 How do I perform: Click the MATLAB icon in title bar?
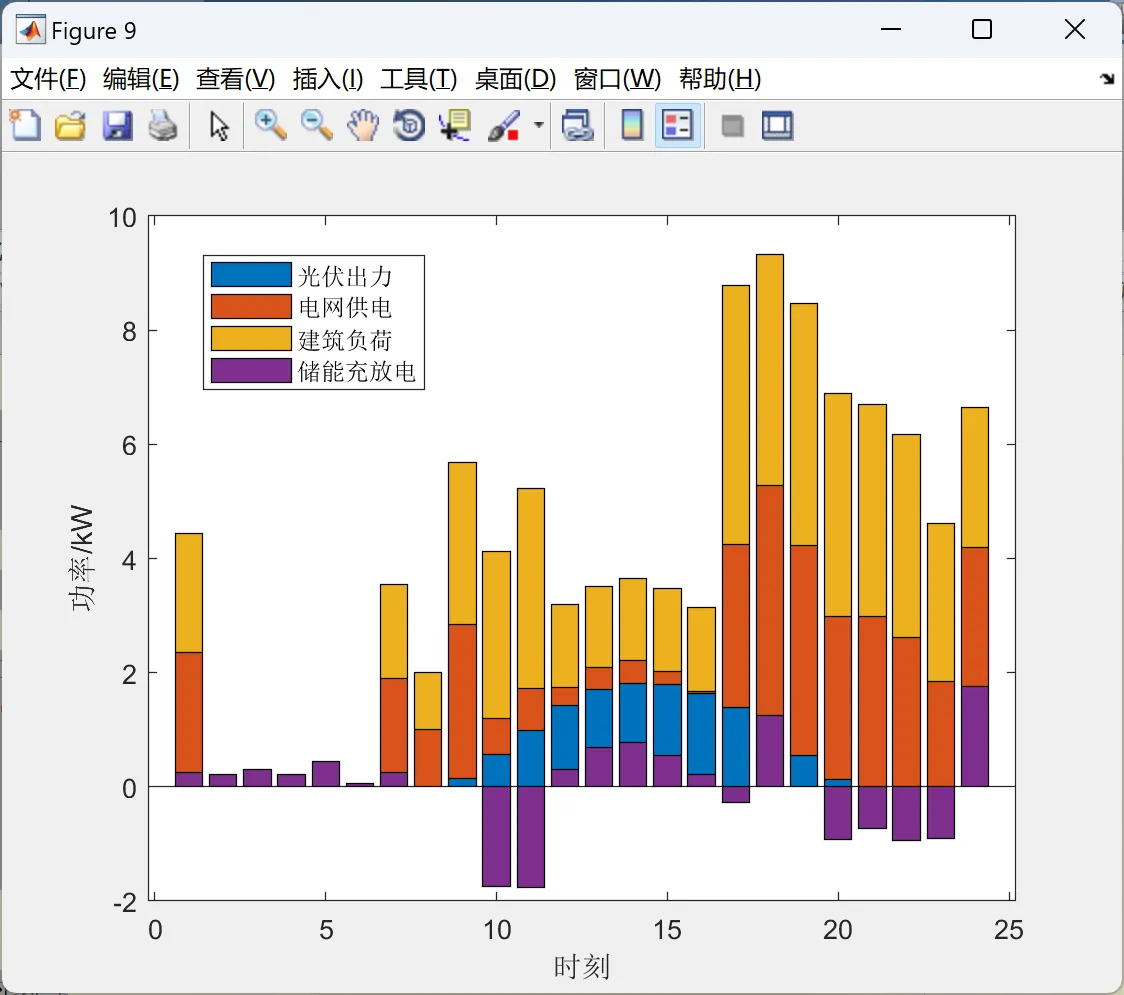pyautogui.click(x=30, y=30)
